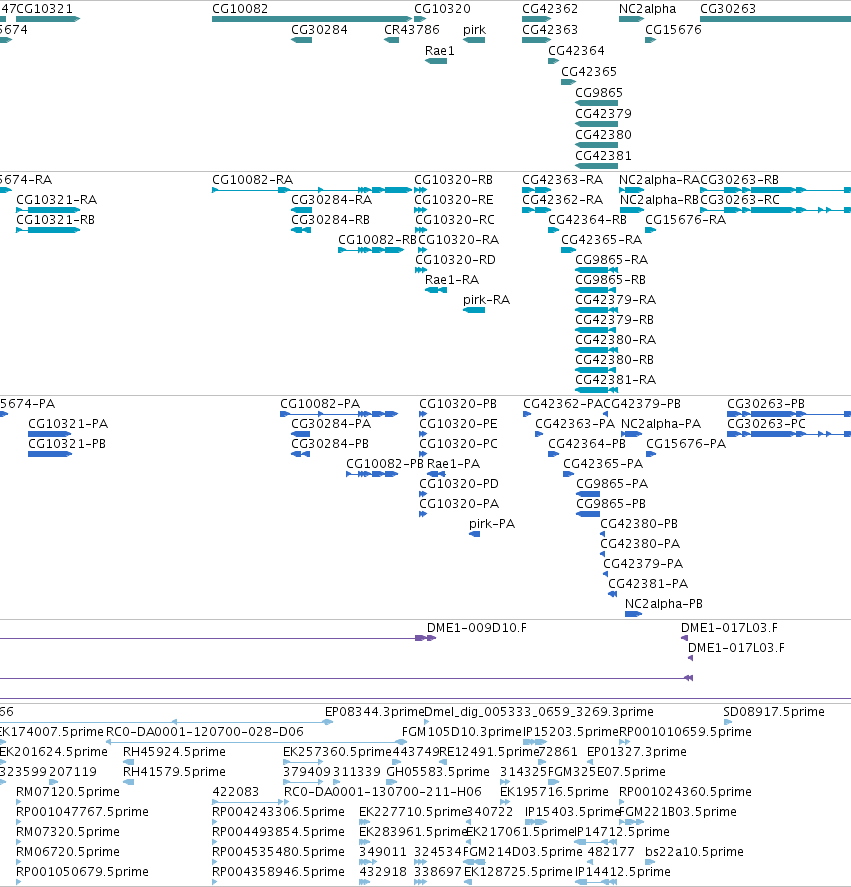The height and width of the screenshot is (887, 851).
Task: Click transcript pirk-RA
Action: click(474, 310)
